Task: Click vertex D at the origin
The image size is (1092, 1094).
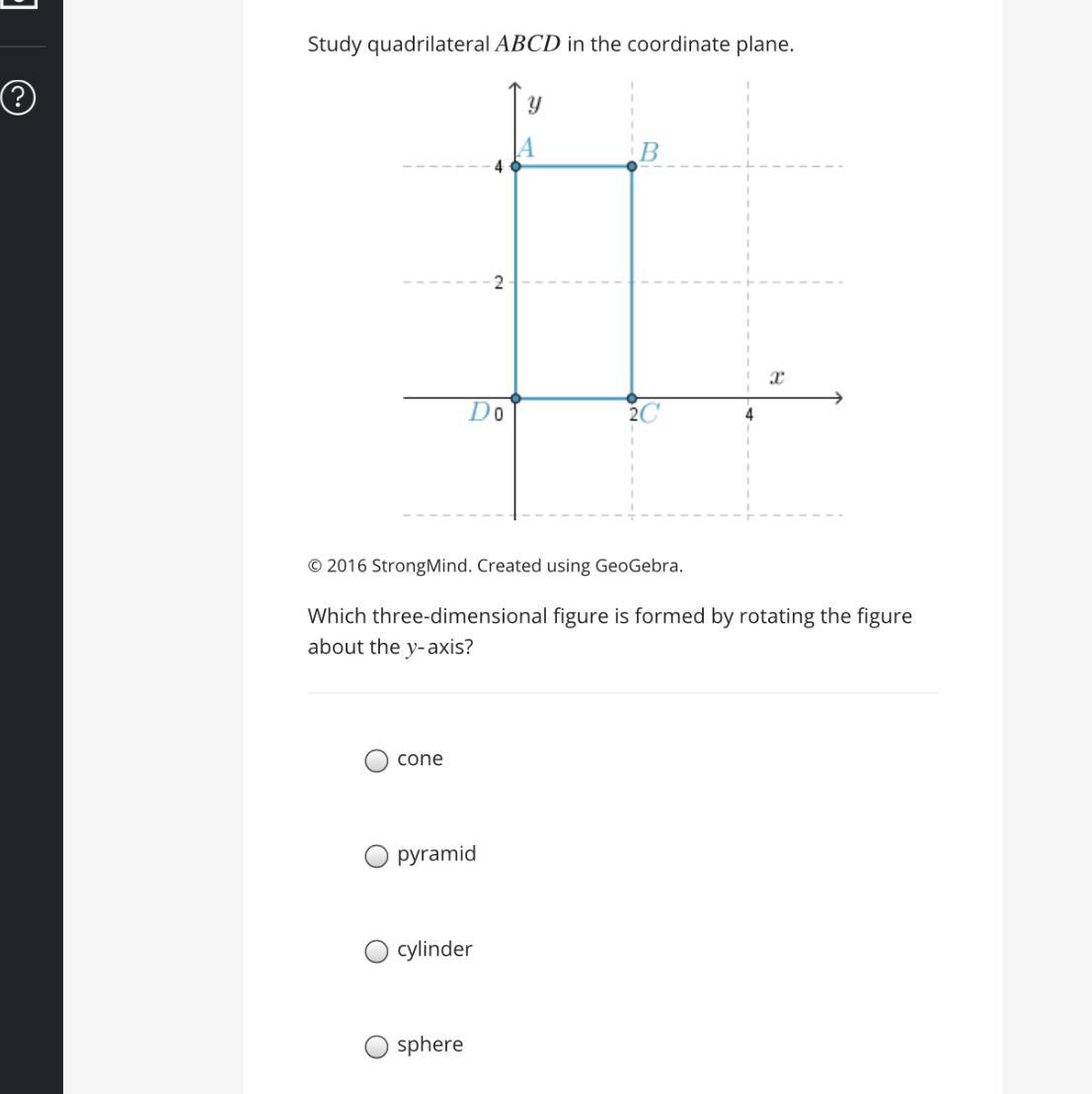Action: click(515, 398)
